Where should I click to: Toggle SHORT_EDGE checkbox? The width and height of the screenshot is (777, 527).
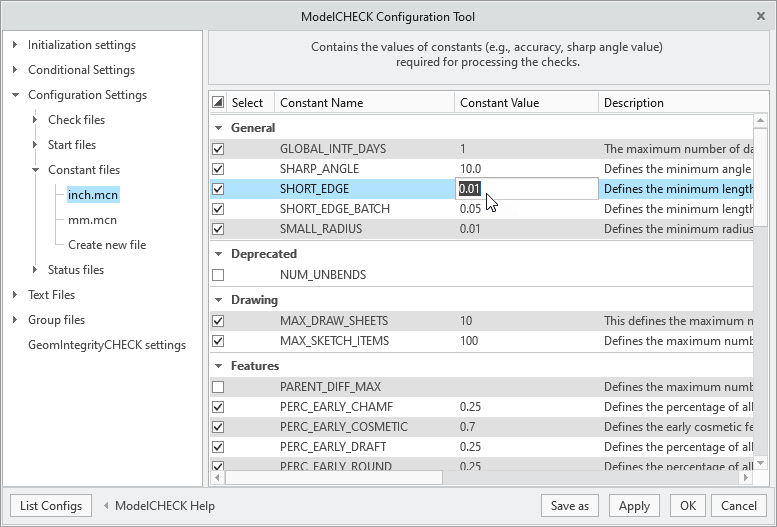click(x=218, y=189)
